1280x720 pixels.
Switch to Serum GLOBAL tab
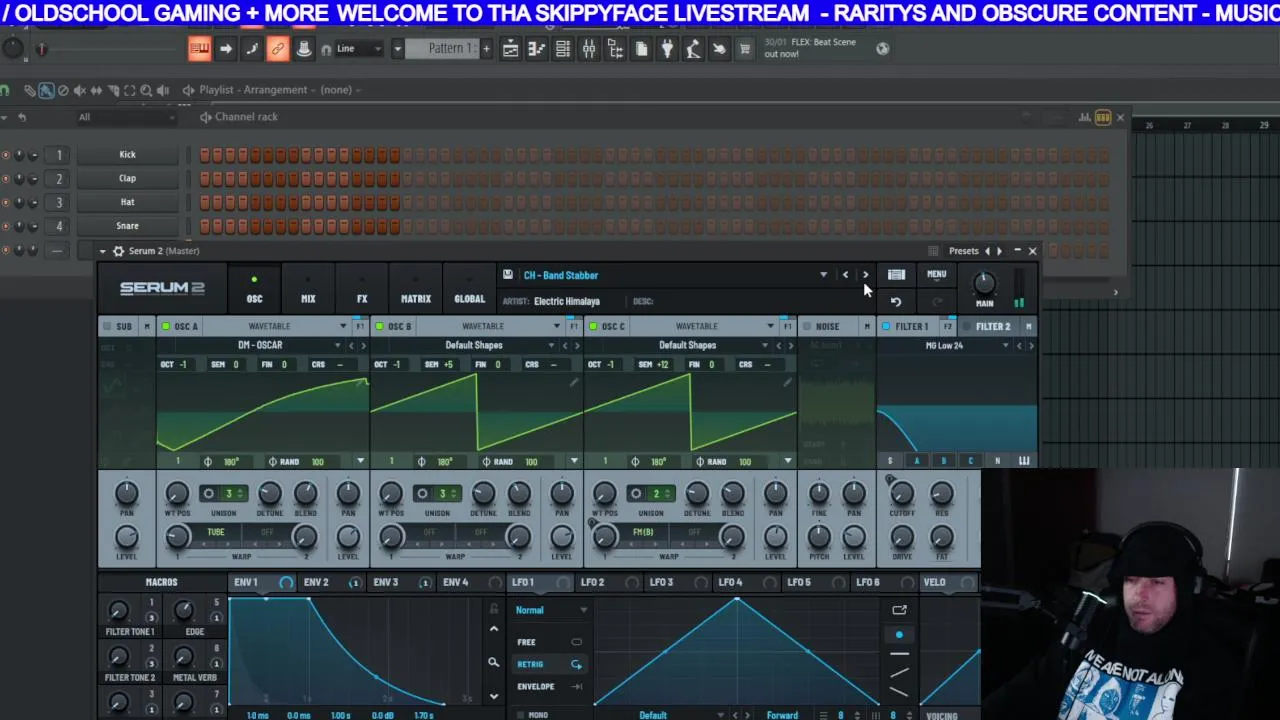coord(469,288)
